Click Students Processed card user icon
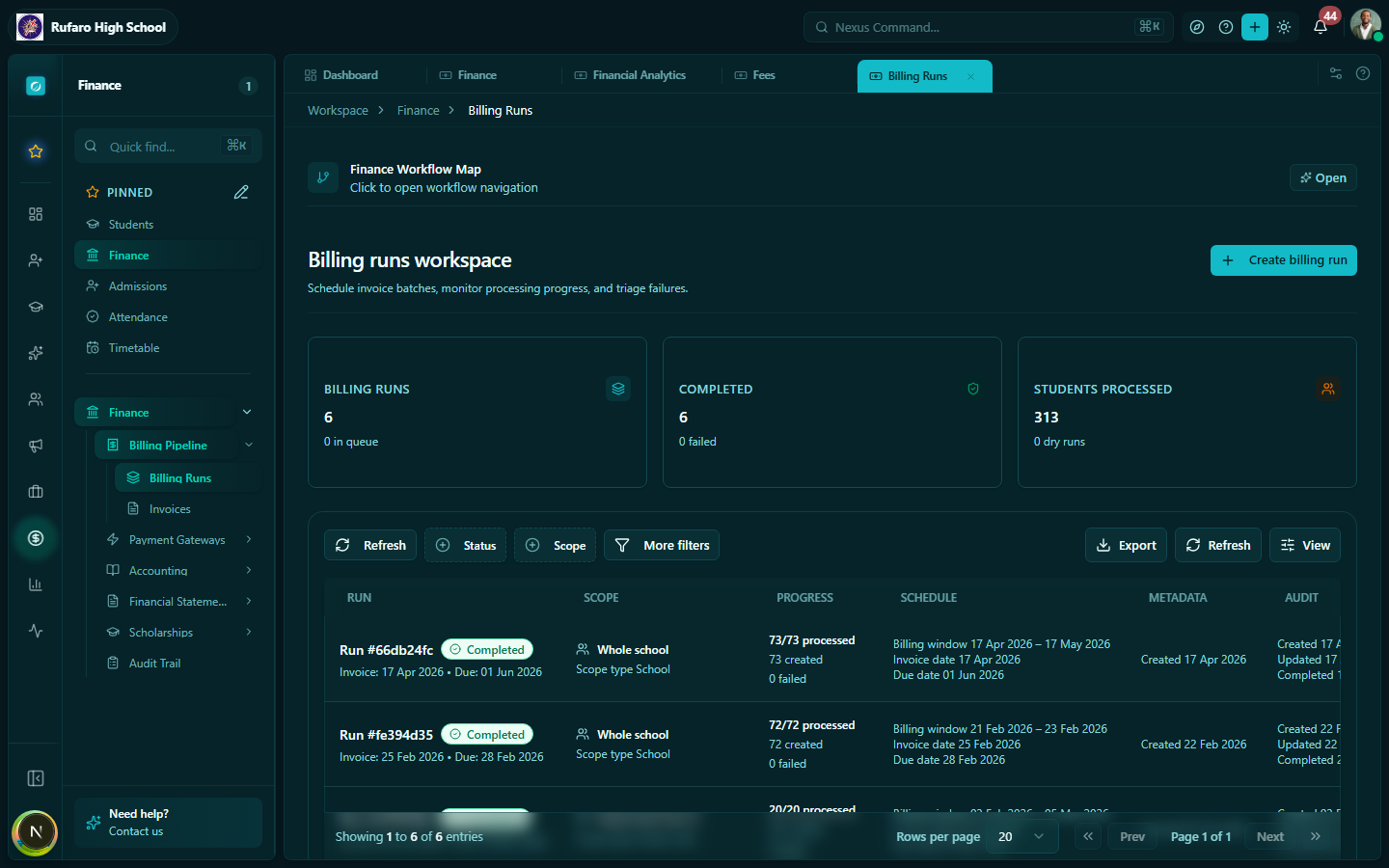1389x868 pixels. (x=1328, y=389)
